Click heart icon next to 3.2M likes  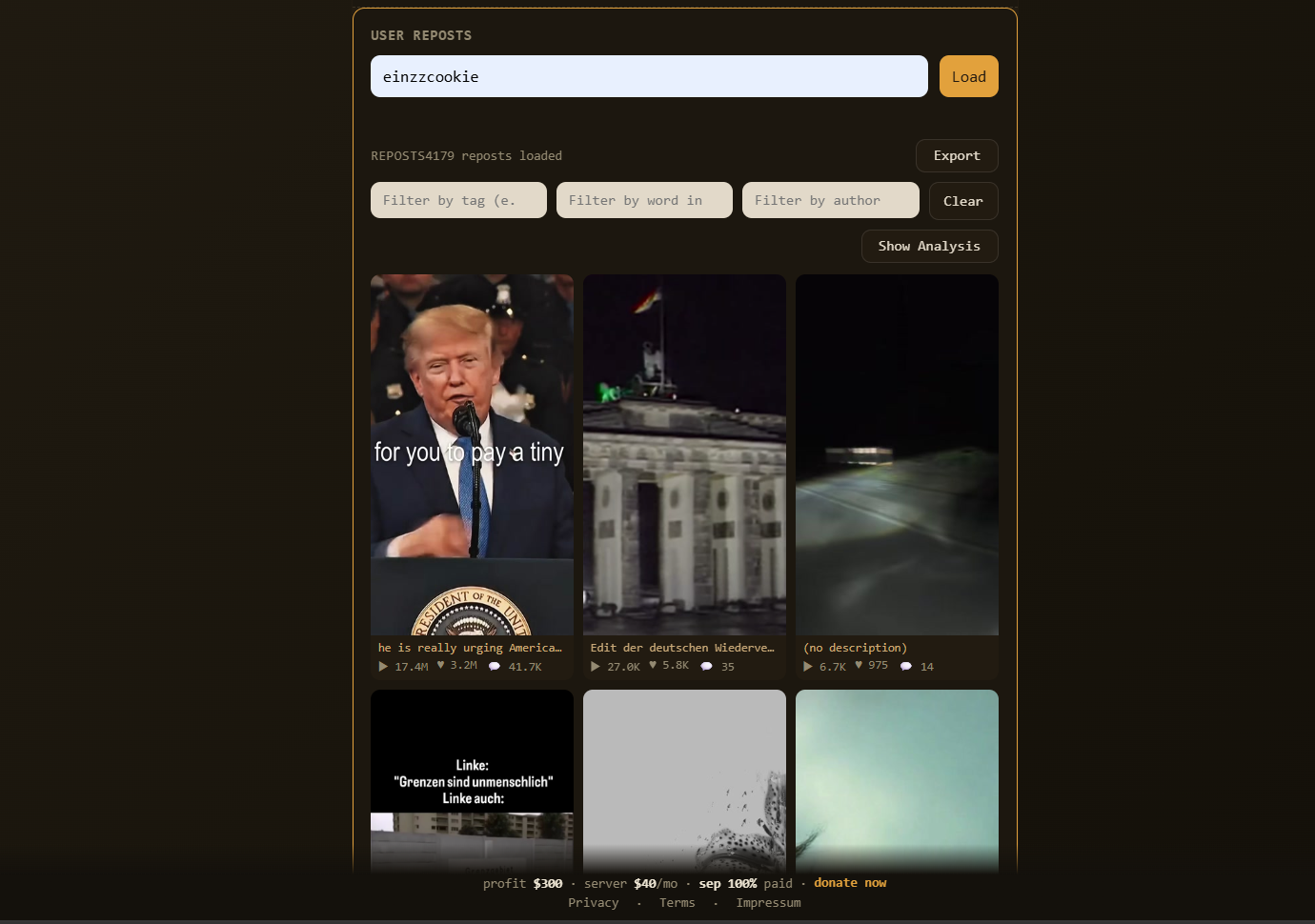(x=440, y=665)
